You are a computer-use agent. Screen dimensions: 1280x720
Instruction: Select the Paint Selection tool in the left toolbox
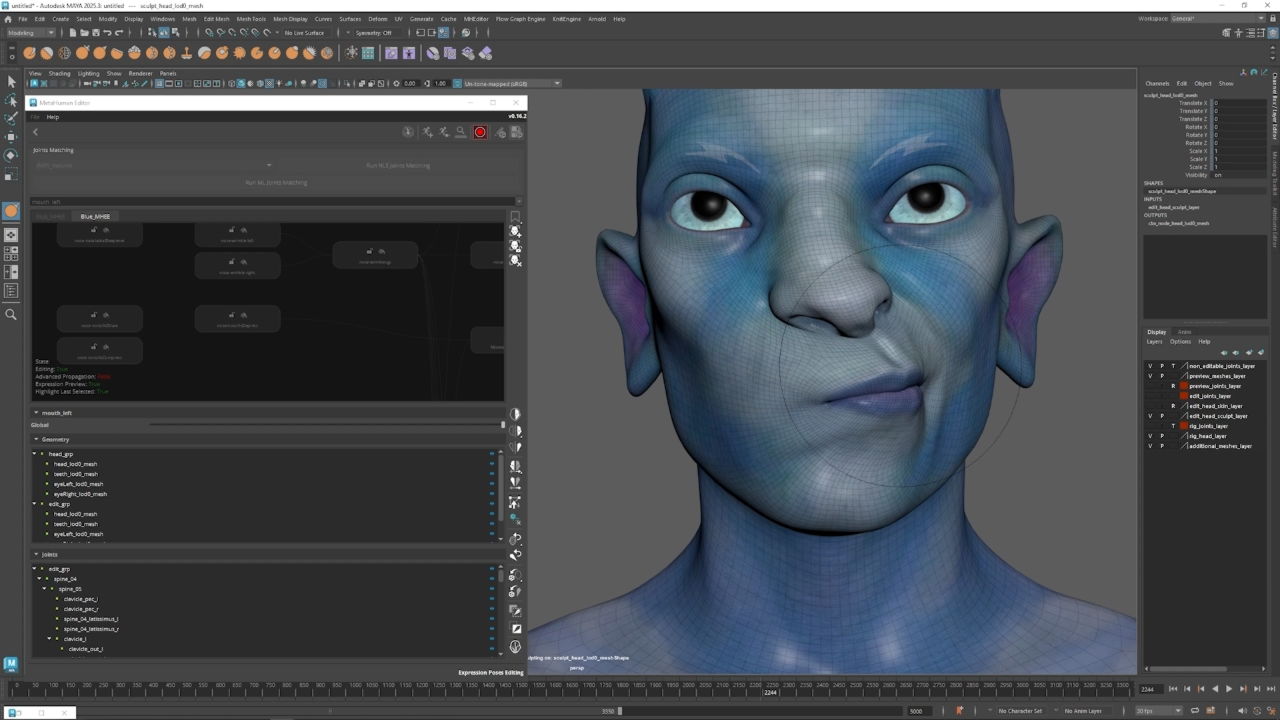[11, 118]
